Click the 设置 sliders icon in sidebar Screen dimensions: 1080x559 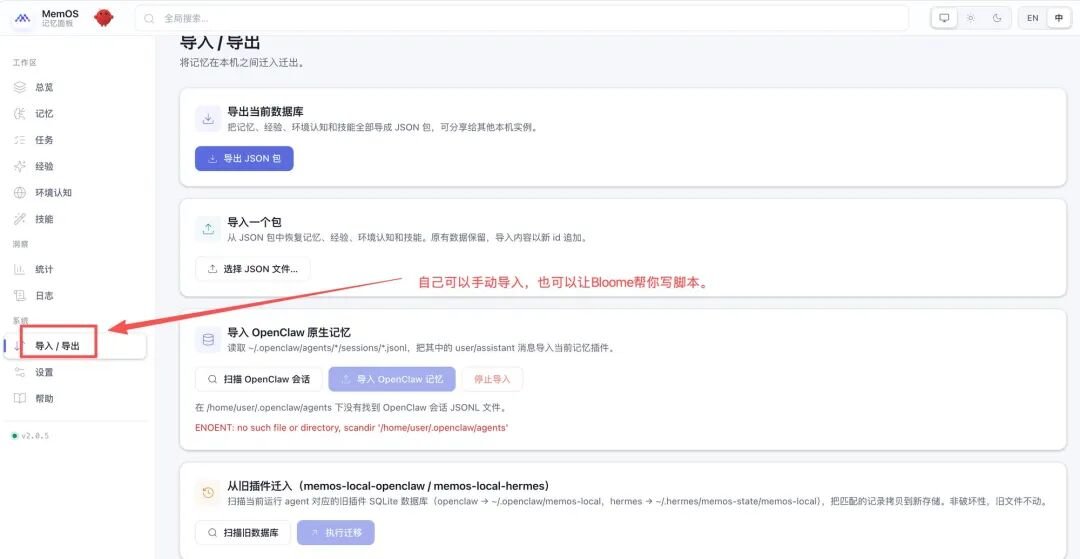point(20,372)
